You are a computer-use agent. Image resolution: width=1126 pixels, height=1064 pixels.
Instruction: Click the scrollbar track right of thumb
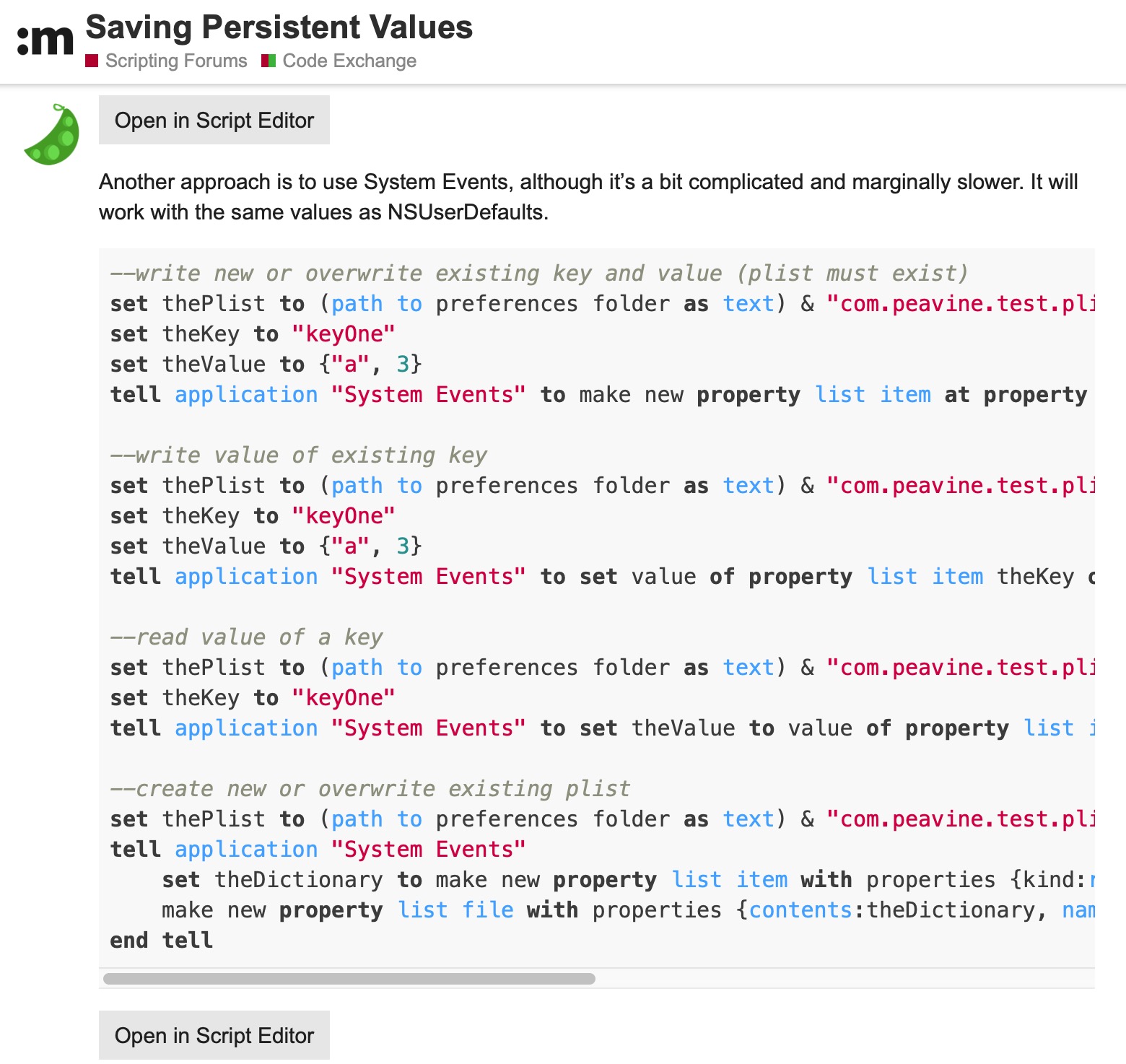pyautogui.click(x=844, y=979)
